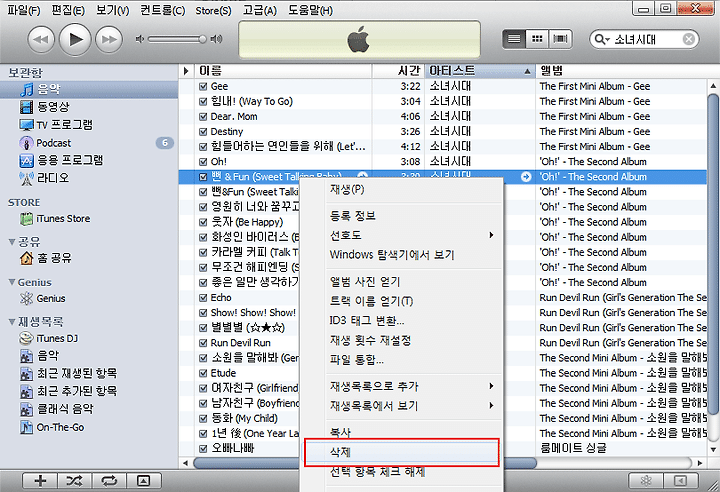The image size is (720, 492).
Task: Open the 파일(F) menu
Action: pos(24,10)
